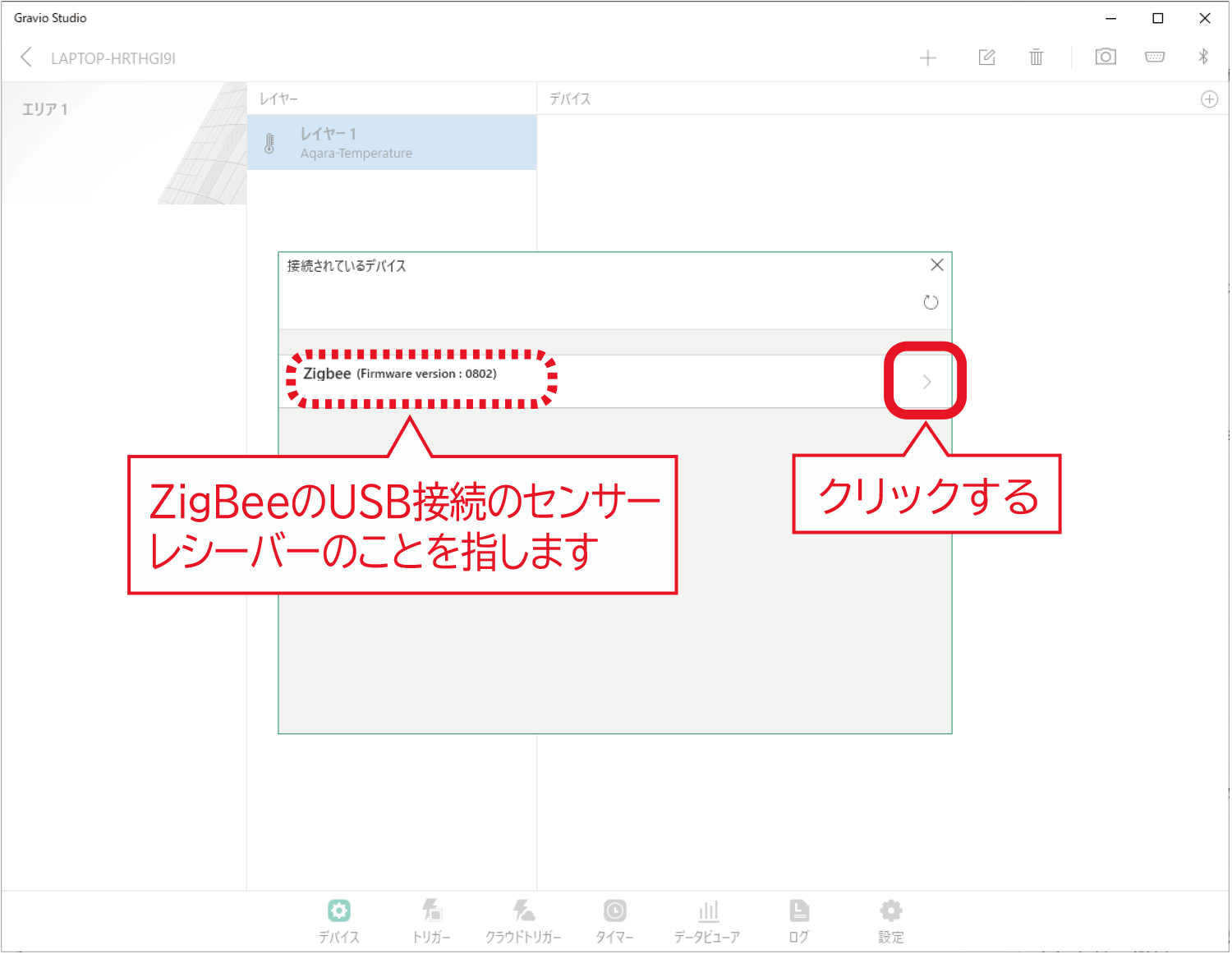1232x954 pixels.
Task: Click the thermometer icon of レイヤー 1
Action: [x=269, y=144]
